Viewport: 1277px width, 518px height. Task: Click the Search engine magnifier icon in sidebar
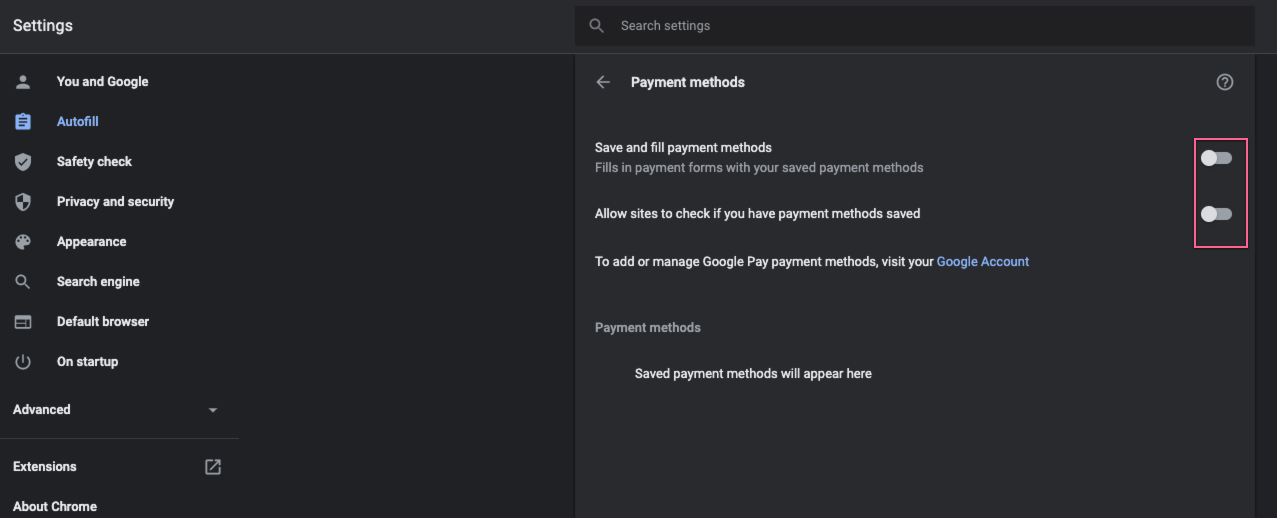pyautogui.click(x=23, y=282)
